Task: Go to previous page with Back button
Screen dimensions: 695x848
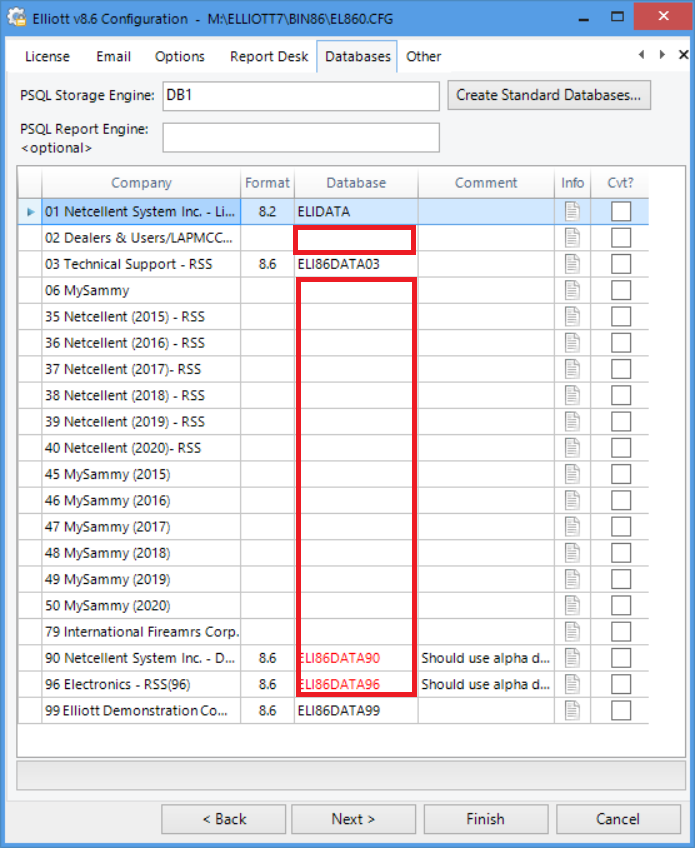Action: pos(224,819)
